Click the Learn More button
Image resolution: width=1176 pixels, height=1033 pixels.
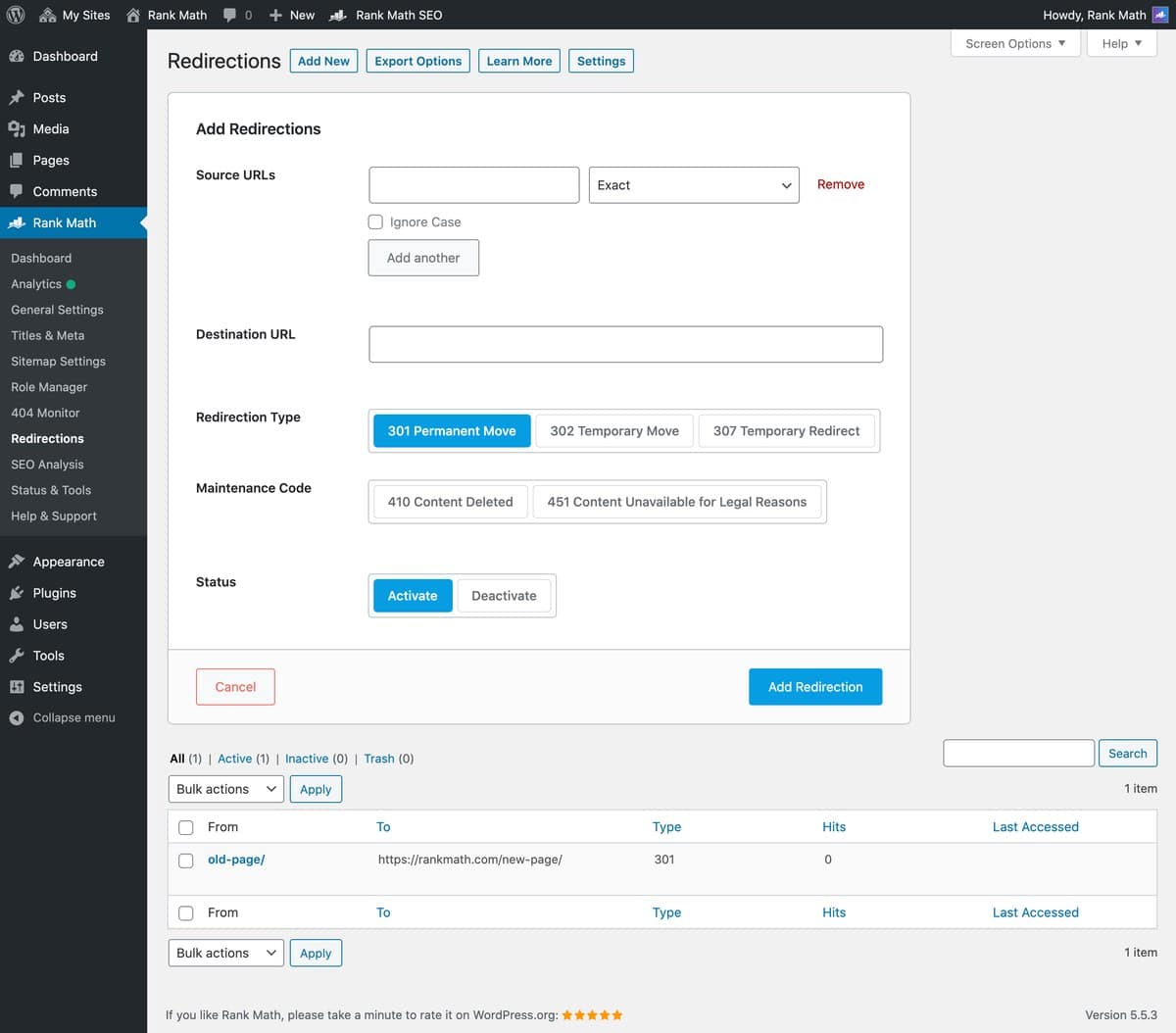click(x=519, y=61)
